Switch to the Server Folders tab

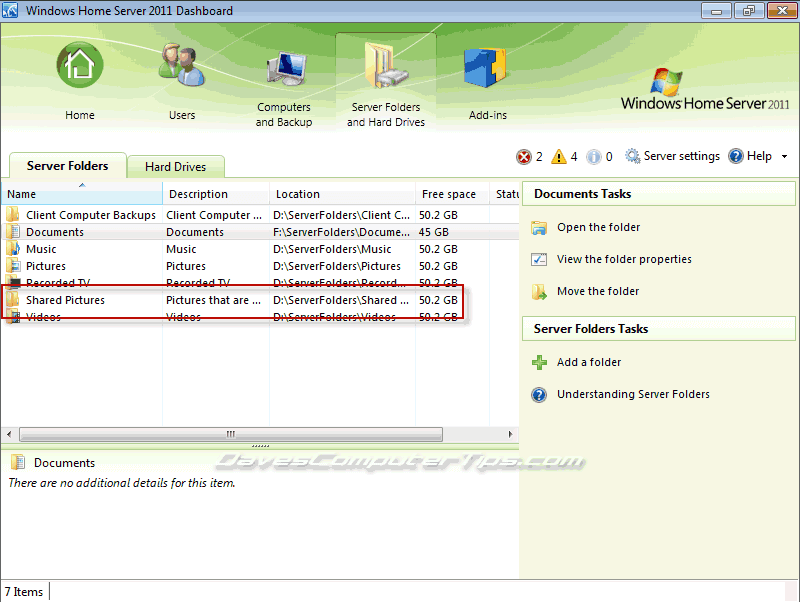tap(67, 166)
